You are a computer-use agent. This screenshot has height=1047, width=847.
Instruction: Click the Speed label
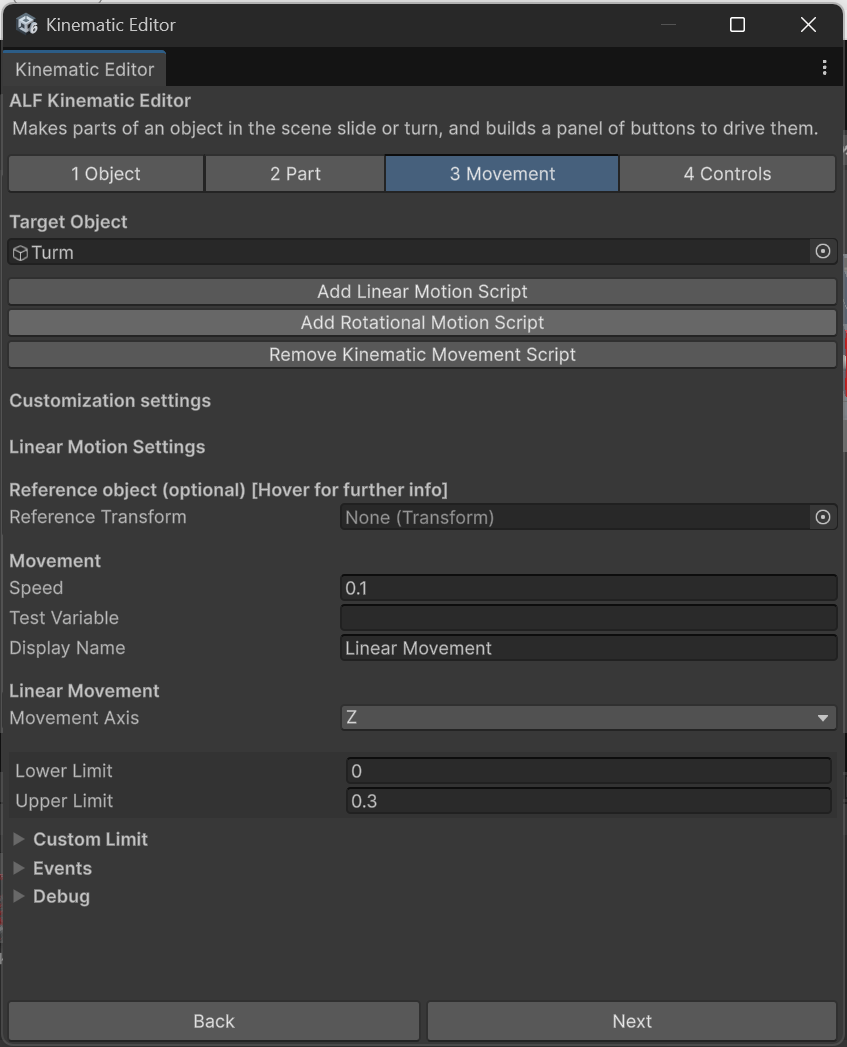tap(36, 588)
